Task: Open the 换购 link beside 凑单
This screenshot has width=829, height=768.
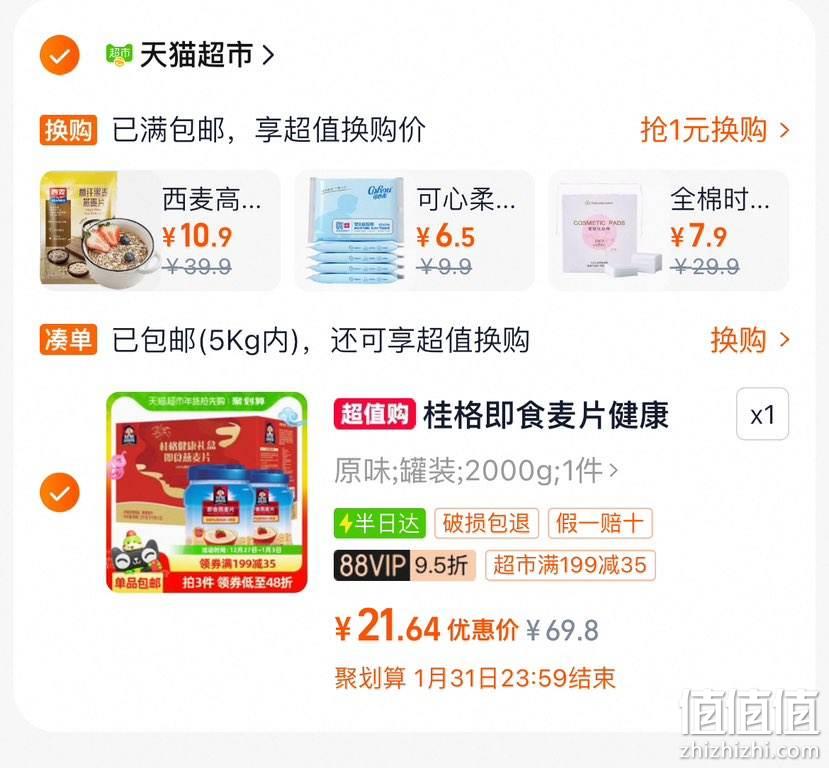Action: 750,339
